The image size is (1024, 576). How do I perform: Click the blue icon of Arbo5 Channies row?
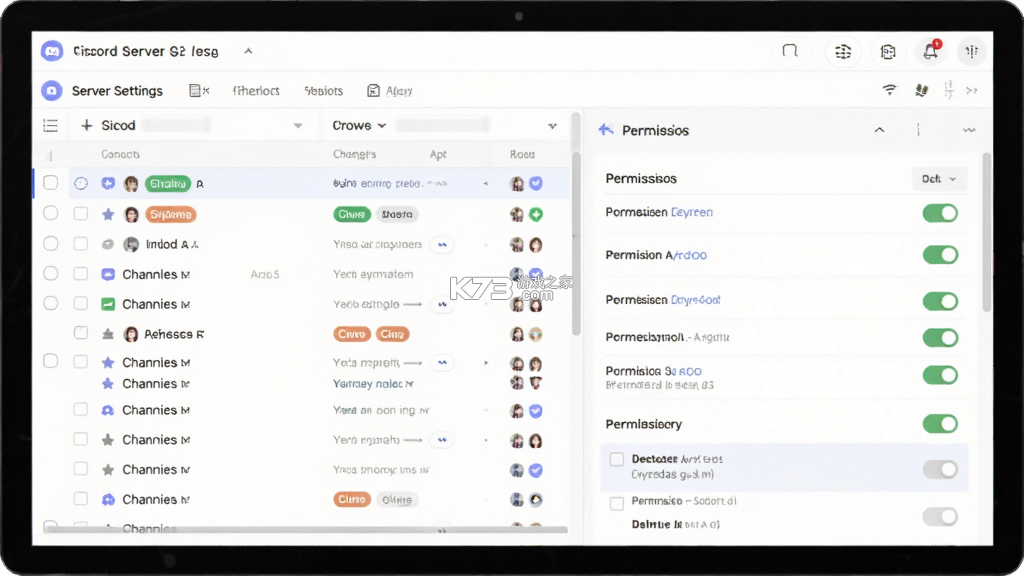click(108, 274)
